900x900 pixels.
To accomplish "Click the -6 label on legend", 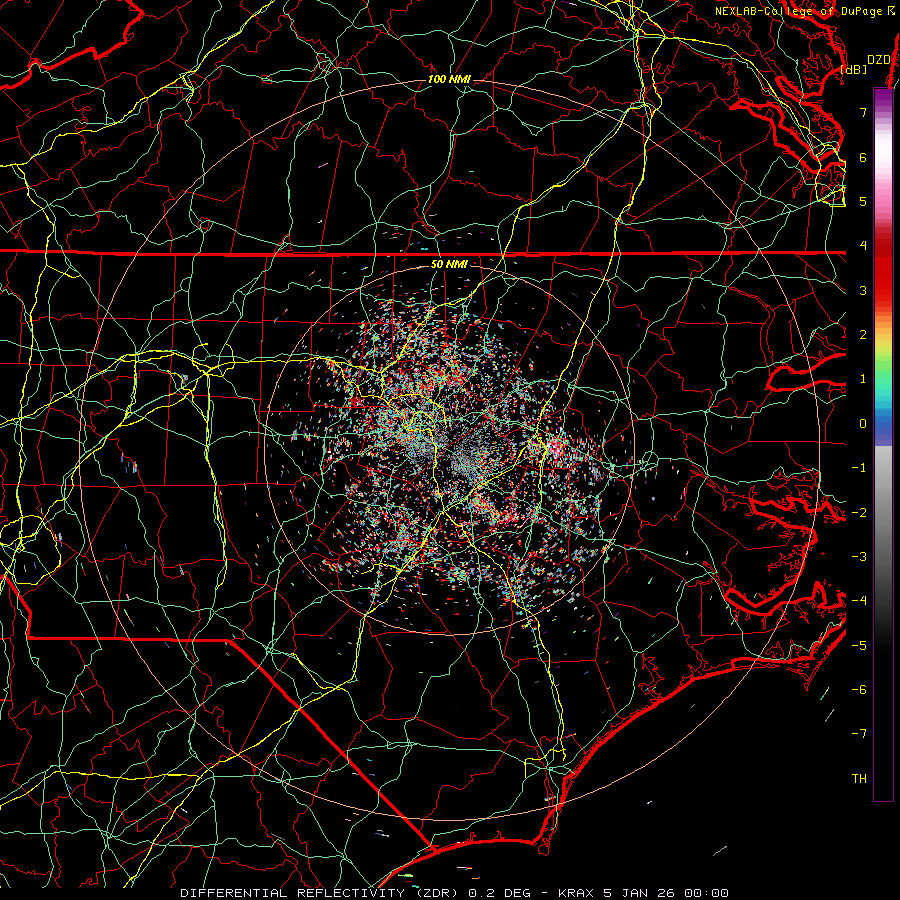I will point(859,690).
